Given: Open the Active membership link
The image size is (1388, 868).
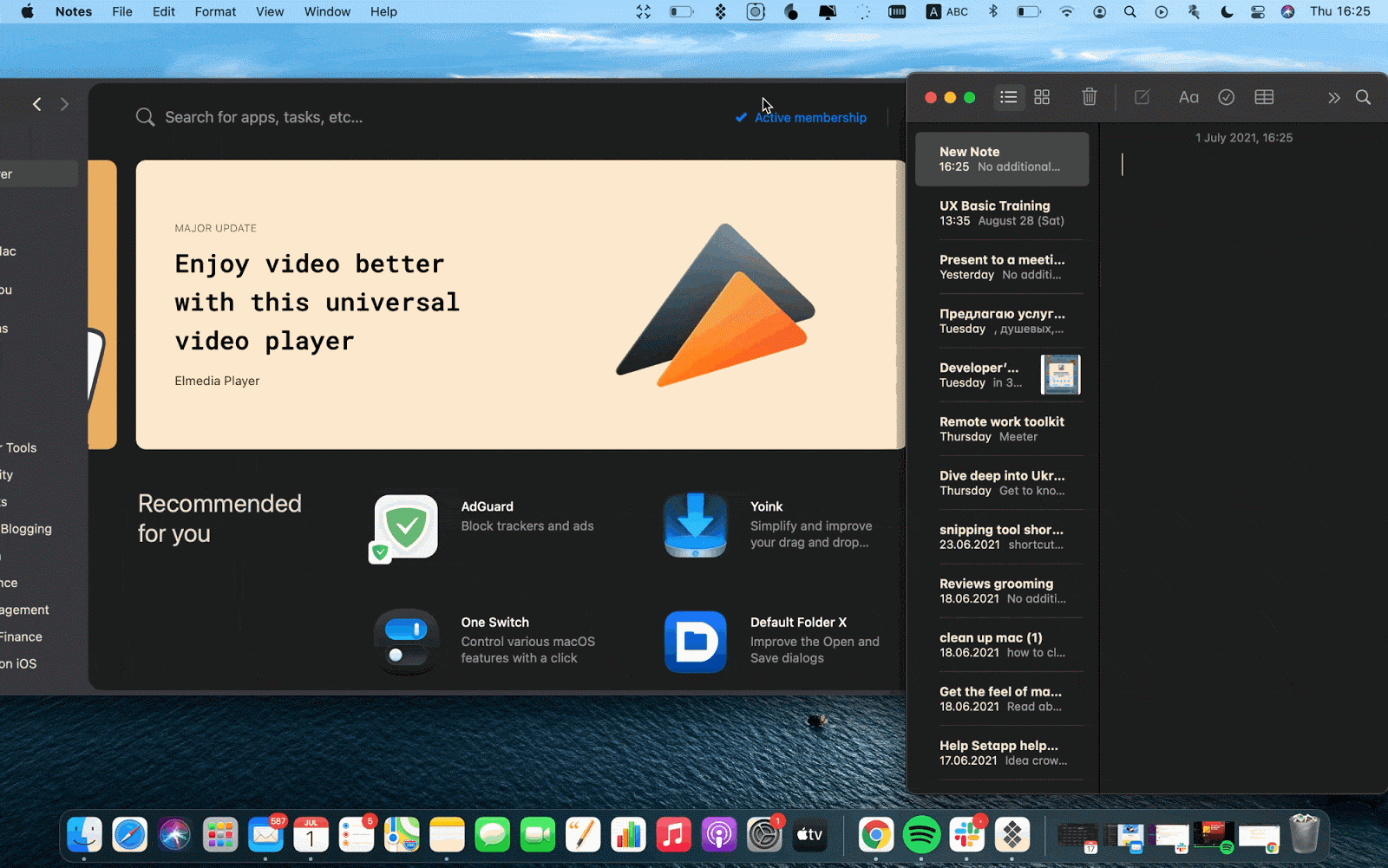Looking at the screenshot, I should click(810, 118).
